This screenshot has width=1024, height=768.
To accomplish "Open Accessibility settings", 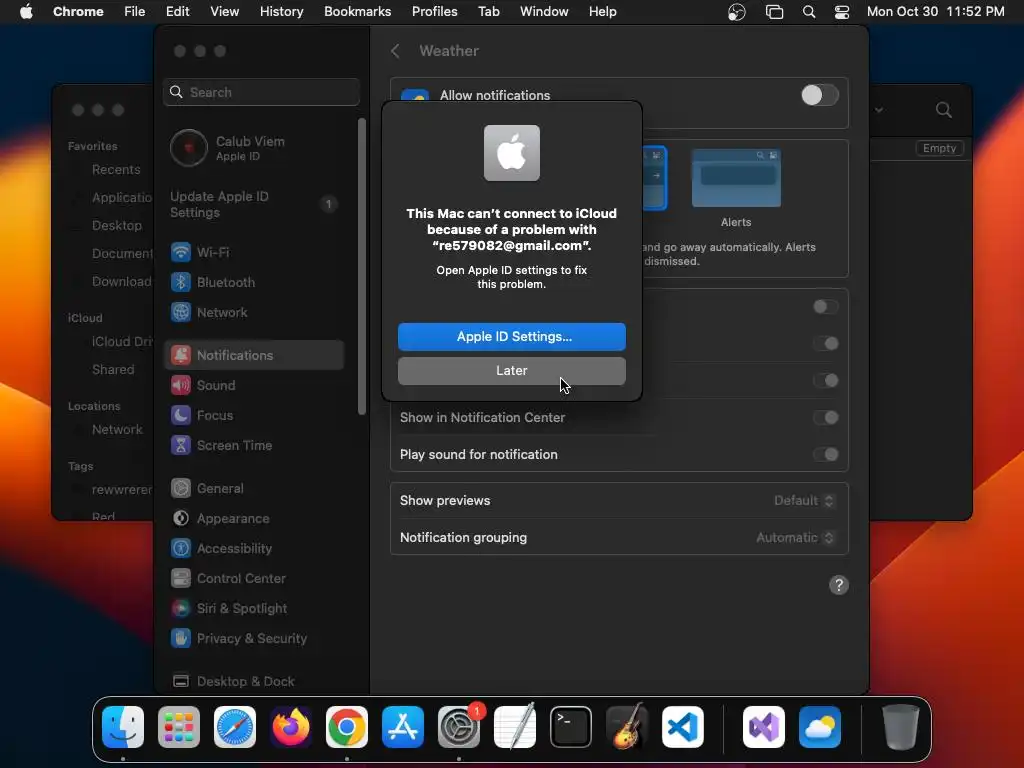I will 253,549.
